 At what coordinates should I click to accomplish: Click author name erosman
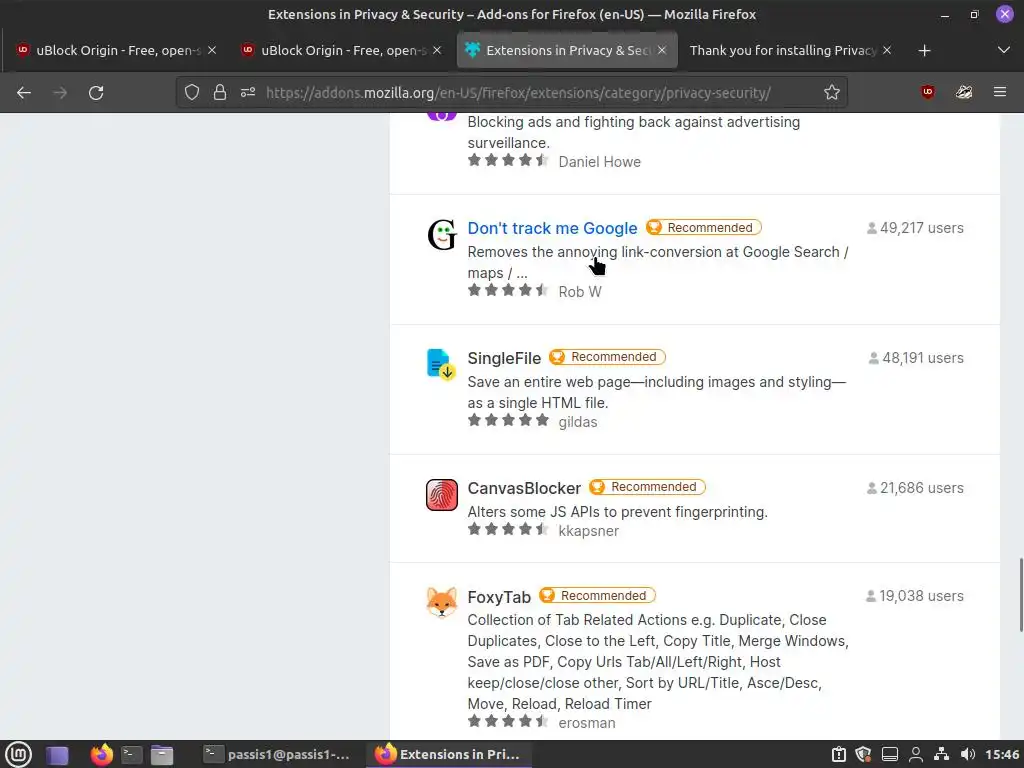[x=586, y=723]
